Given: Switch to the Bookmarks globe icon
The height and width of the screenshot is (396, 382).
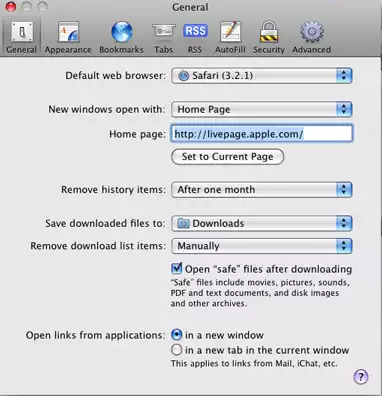Looking at the screenshot, I should pyautogui.click(x=122, y=32).
